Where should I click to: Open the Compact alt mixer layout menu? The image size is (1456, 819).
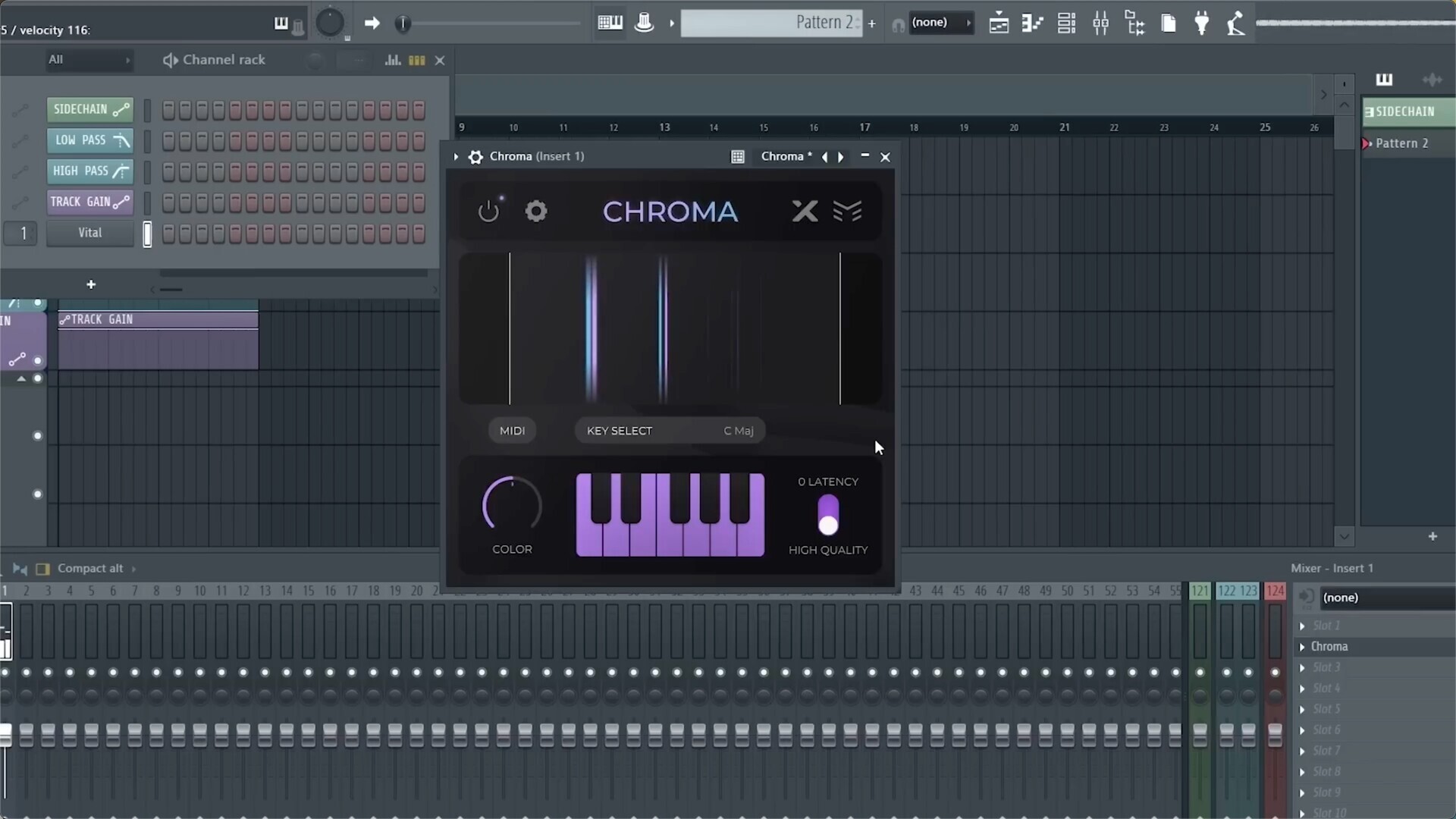pos(96,569)
